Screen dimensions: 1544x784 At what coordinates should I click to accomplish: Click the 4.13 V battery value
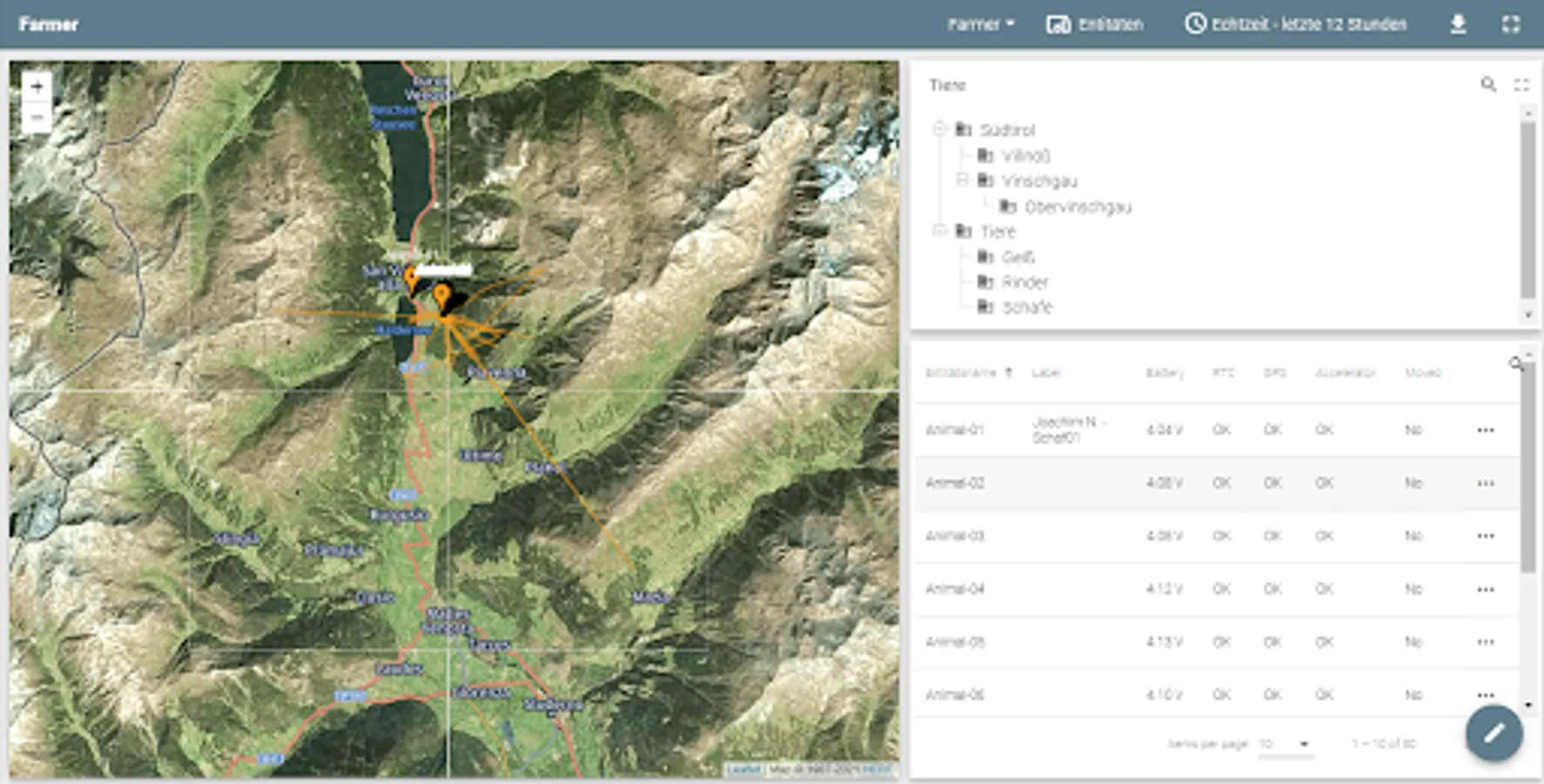[x=1165, y=643]
